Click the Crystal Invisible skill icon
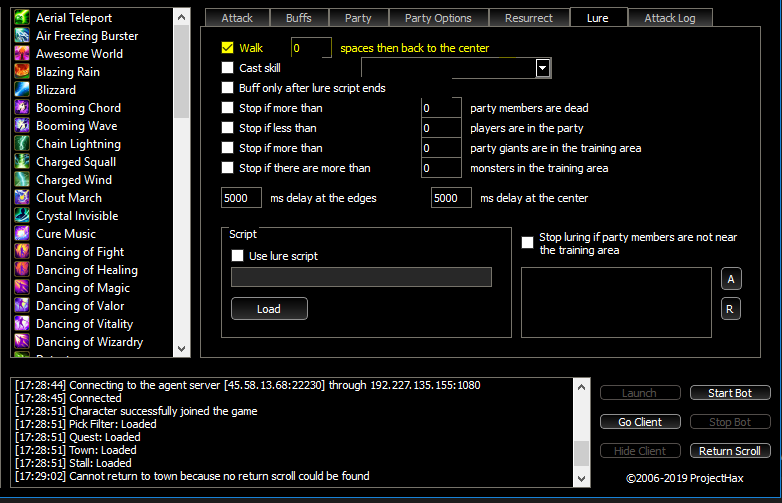 pyautogui.click(x=22, y=216)
